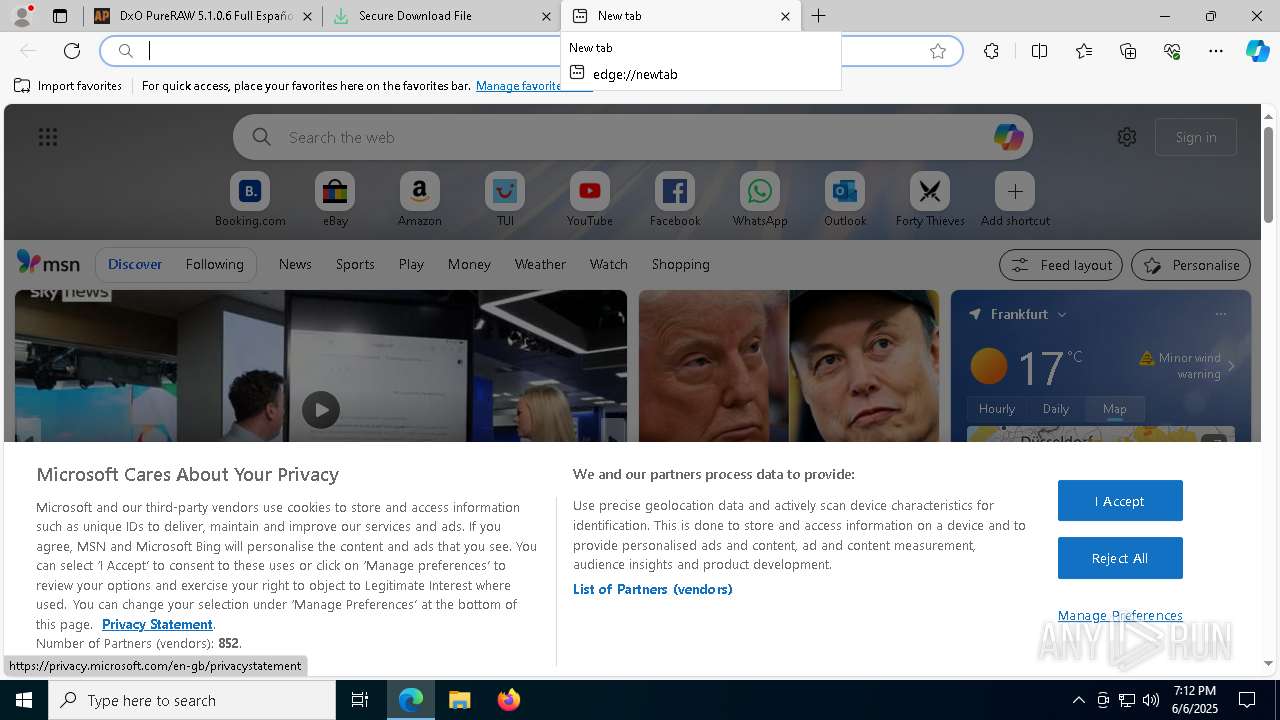The image size is (1280, 720).
Task: Click the Add shortcut tile
Action: pyautogui.click(x=1015, y=199)
